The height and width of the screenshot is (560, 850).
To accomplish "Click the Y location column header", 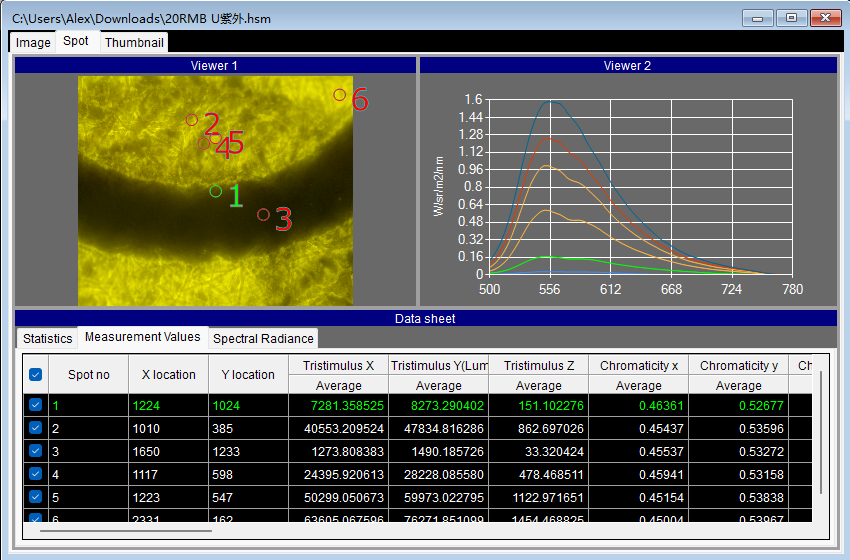I will tap(248, 375).
